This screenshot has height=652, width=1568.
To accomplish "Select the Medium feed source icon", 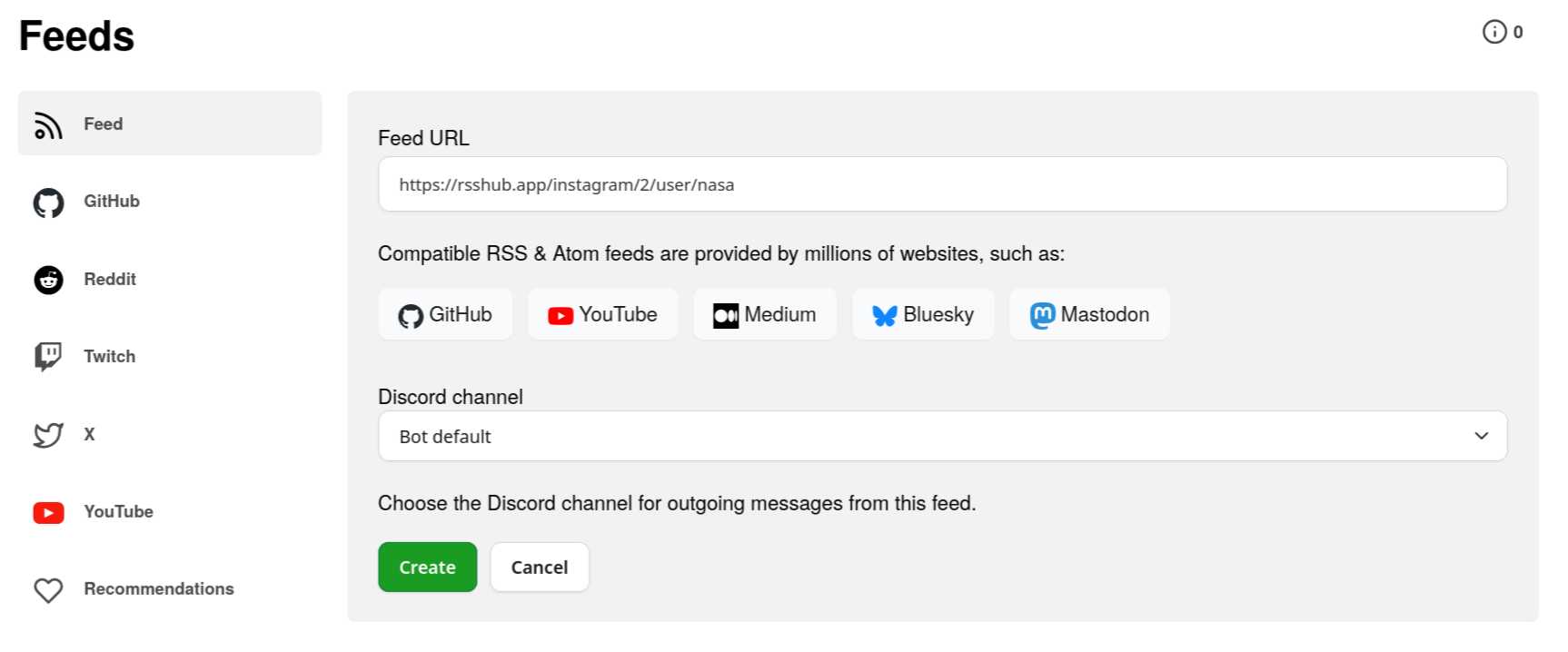I will (726, 314).
